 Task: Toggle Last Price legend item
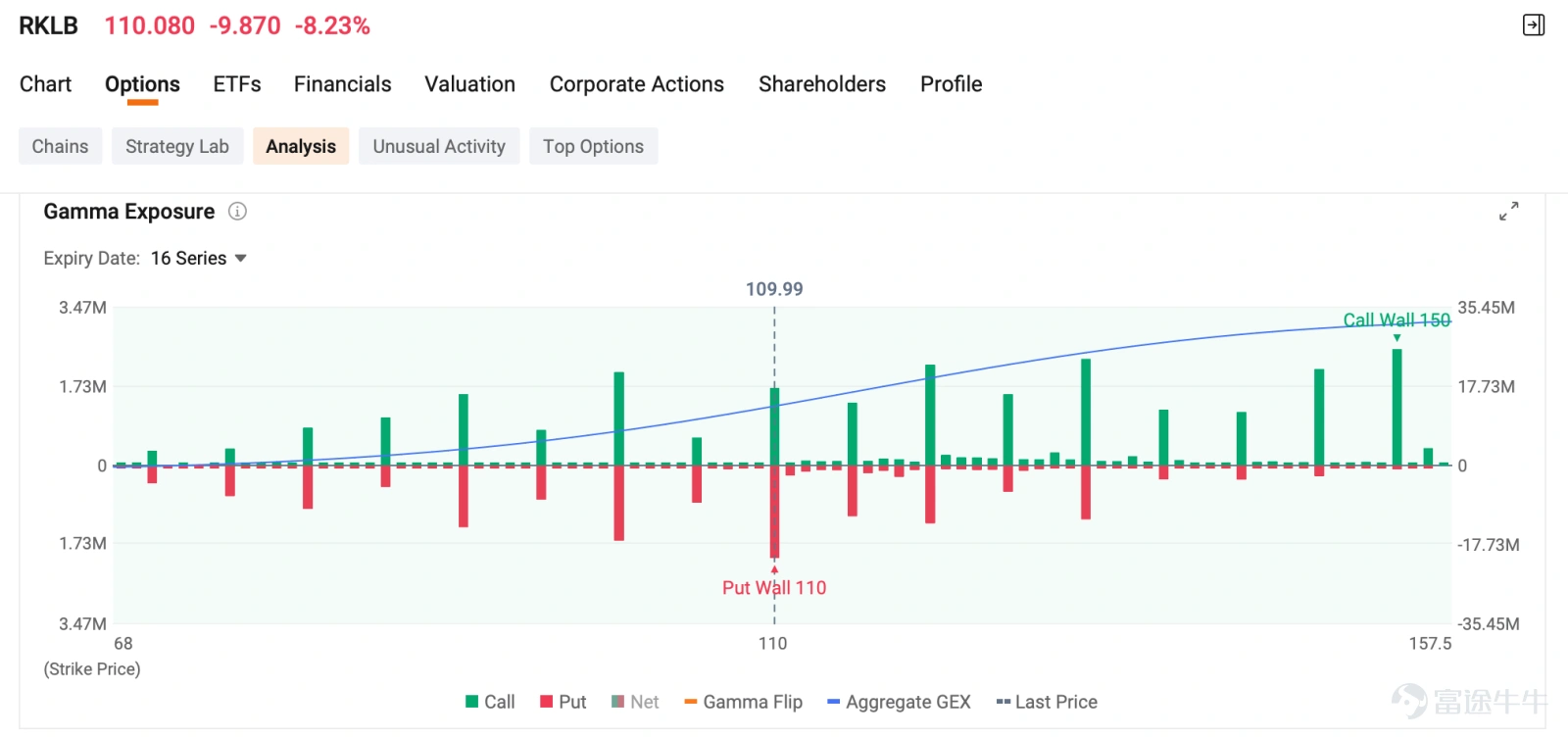click(1047, 702)
